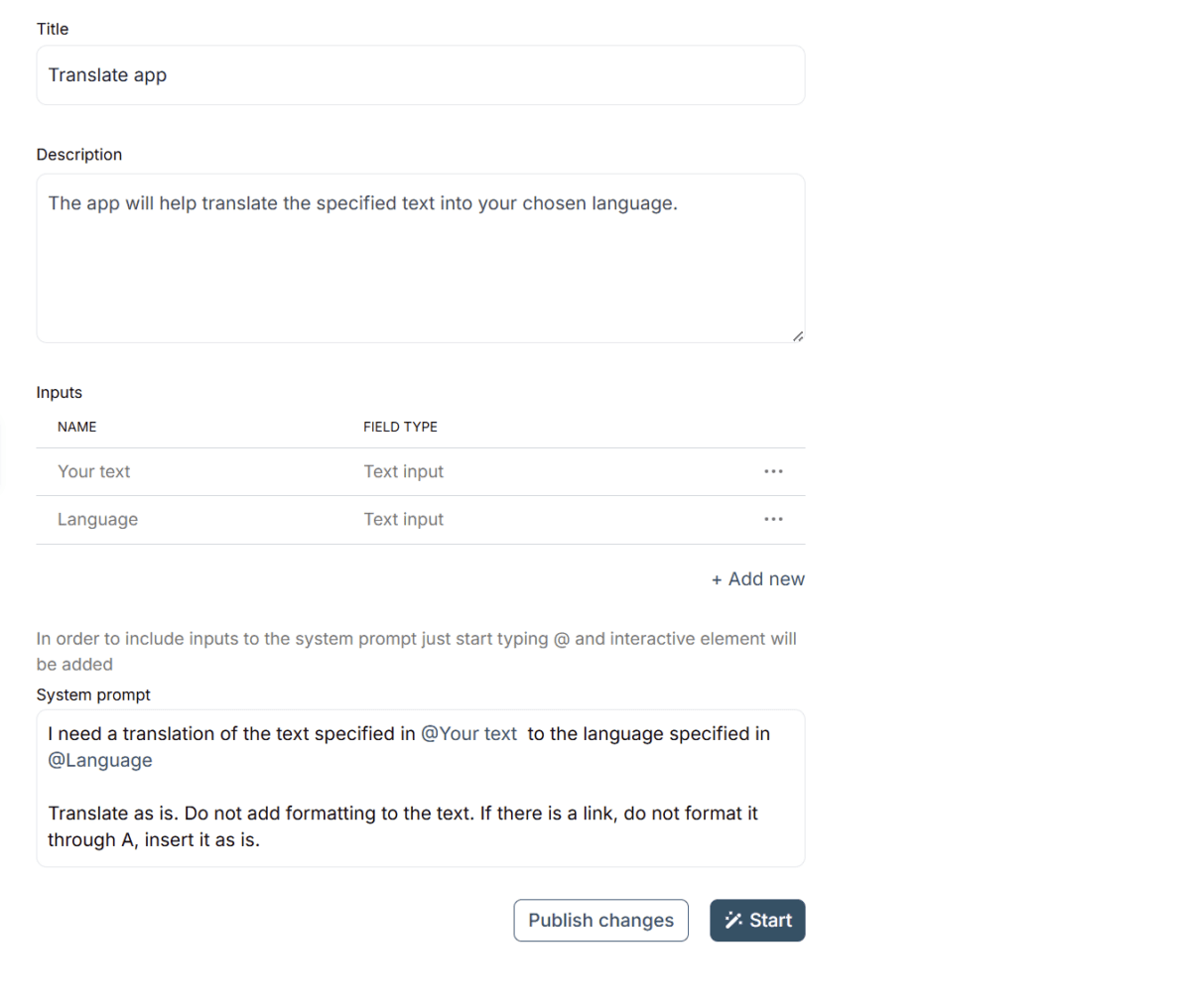
Task: Click the Publish changes button
Action: click(600, 921)
